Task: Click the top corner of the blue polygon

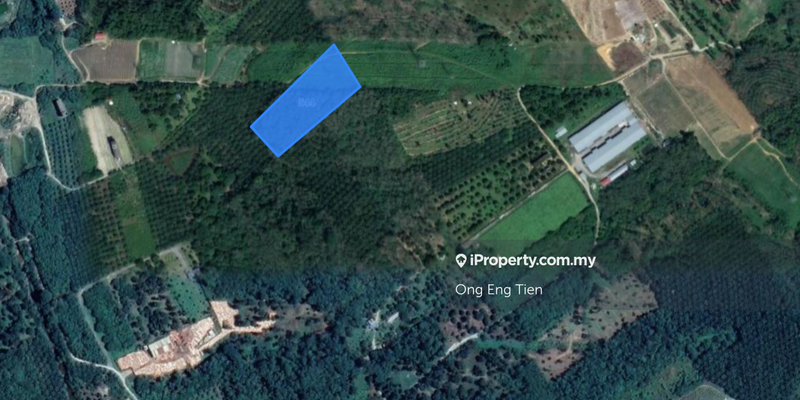Action: point(334,45)
